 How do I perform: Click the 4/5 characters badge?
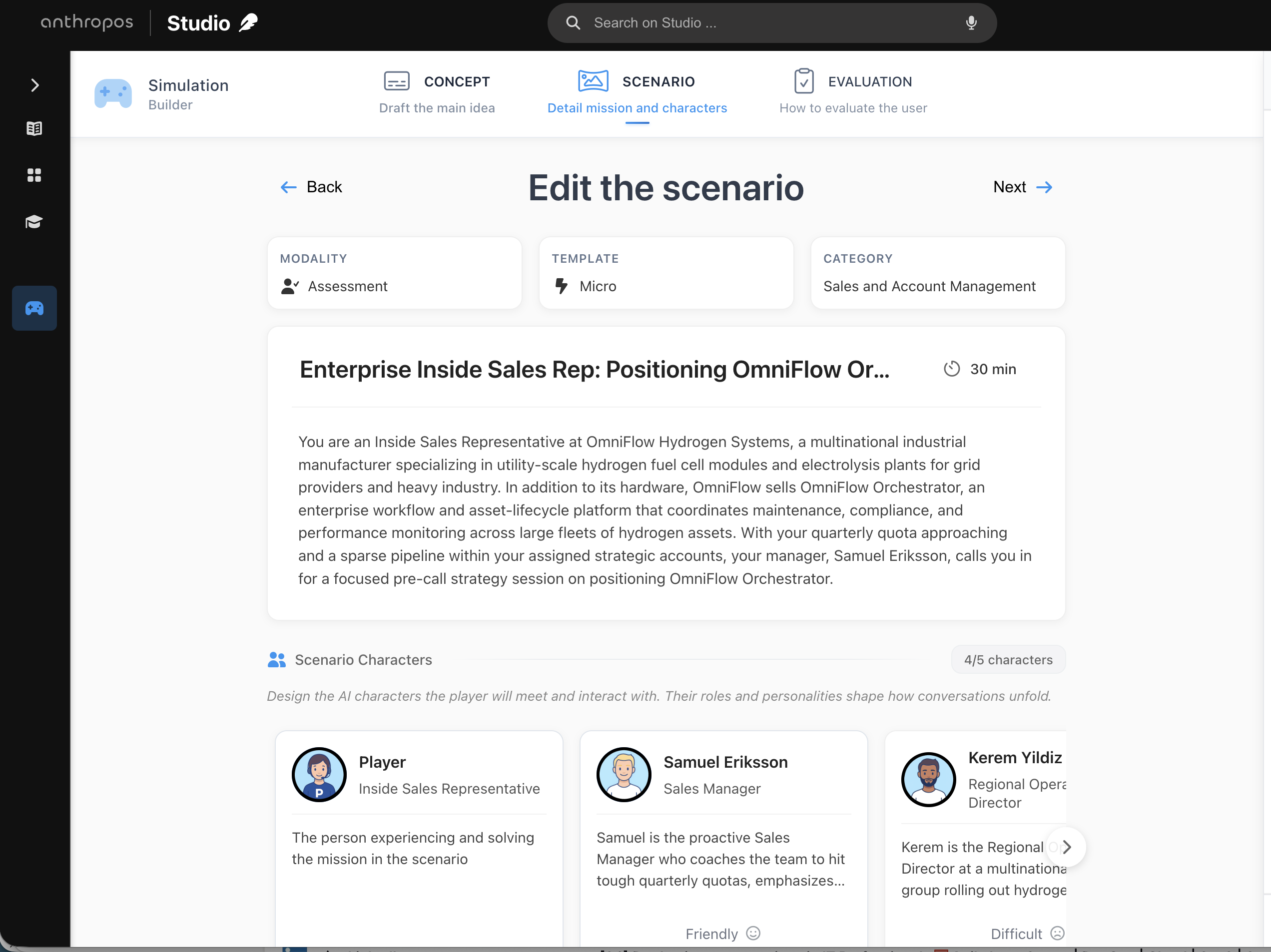1008,660
